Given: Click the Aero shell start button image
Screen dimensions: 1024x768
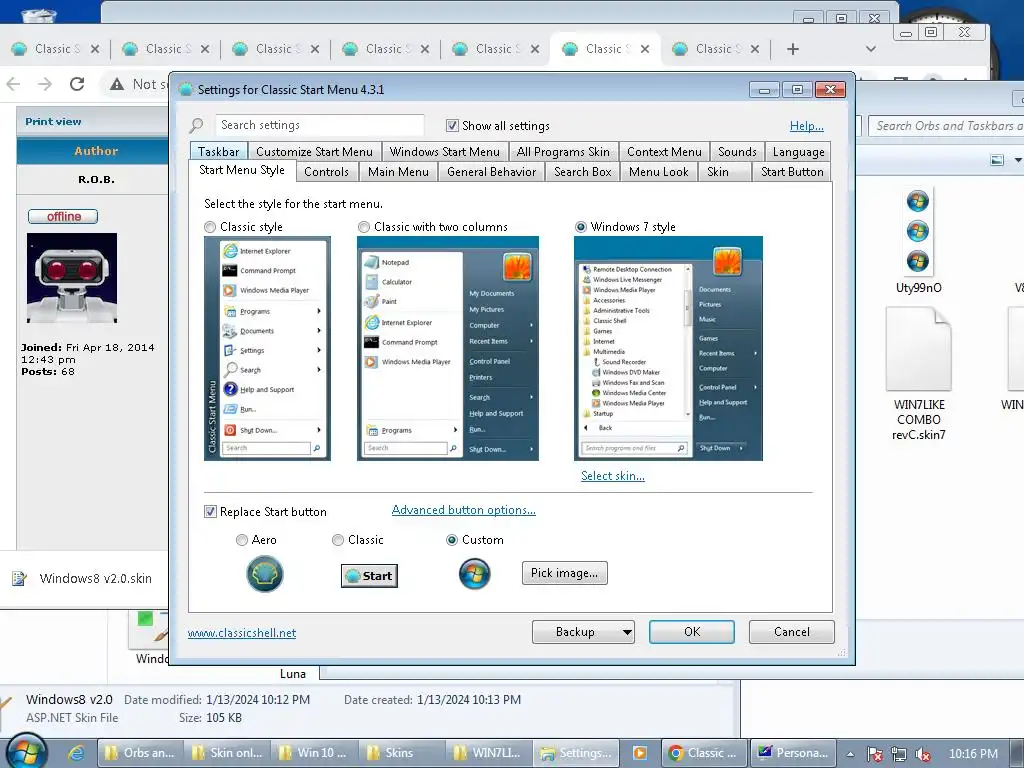Looking at the screenshot, I should (x=264, y=574).
